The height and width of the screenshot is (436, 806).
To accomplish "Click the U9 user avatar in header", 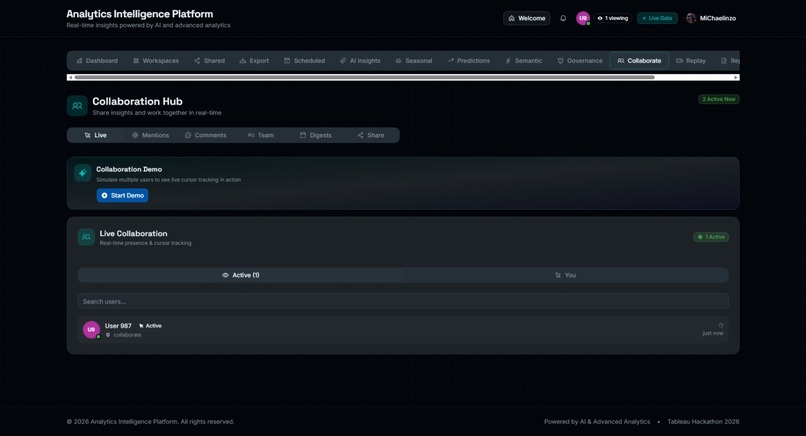I will point(582,18).
